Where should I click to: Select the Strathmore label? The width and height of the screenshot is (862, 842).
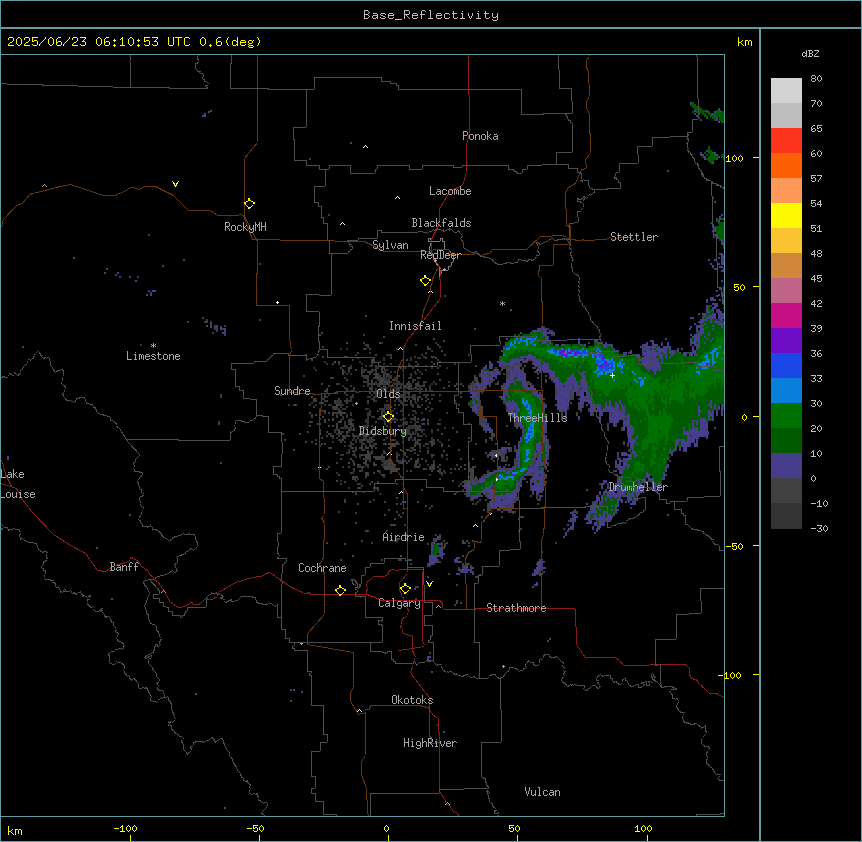(516, 608)
